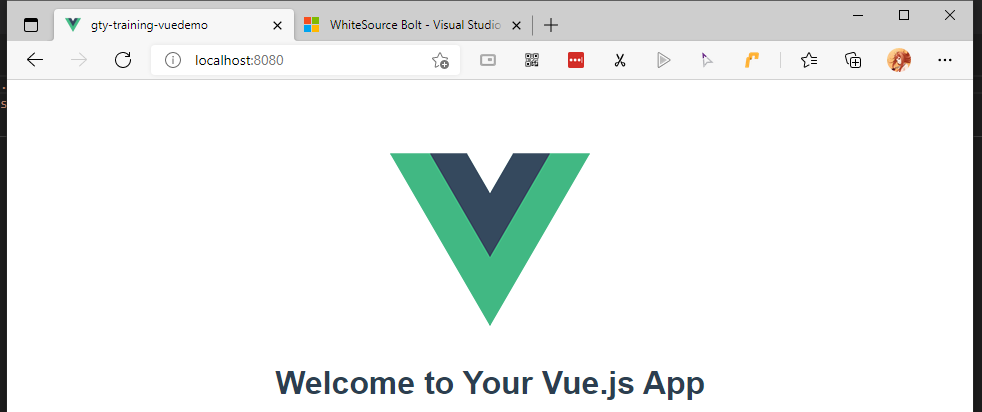This screenshot has width=982, height=412.
Task: Open Collections panel
Action: coord(854,60)
